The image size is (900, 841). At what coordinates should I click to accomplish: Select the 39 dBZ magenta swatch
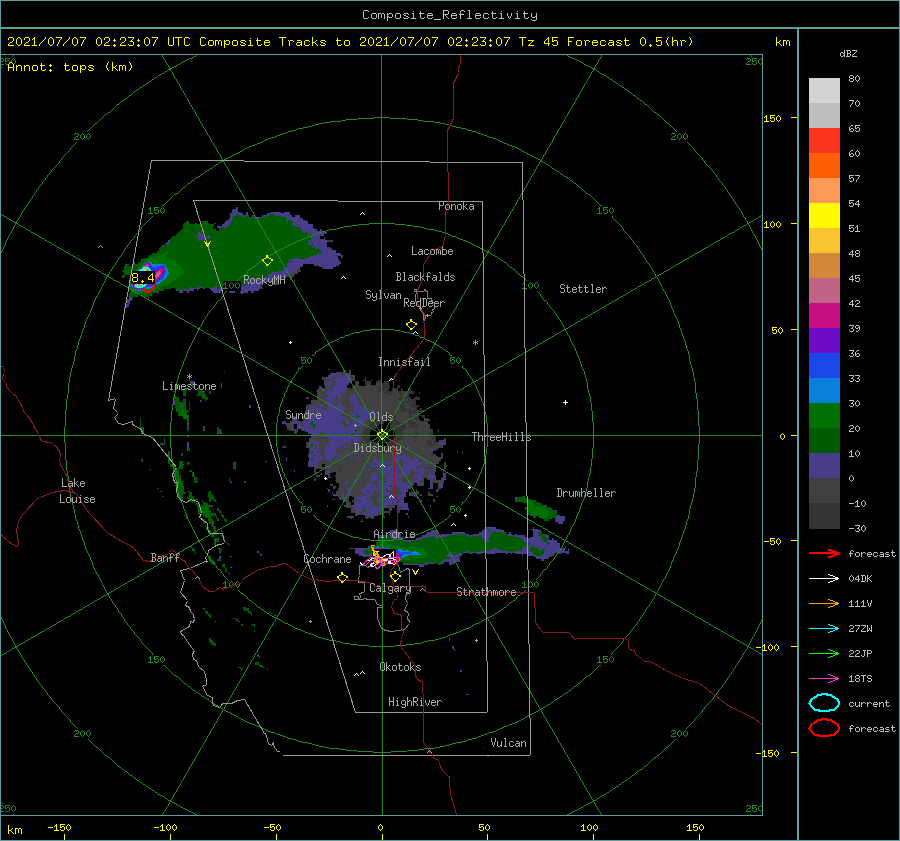tap(824, 315)
